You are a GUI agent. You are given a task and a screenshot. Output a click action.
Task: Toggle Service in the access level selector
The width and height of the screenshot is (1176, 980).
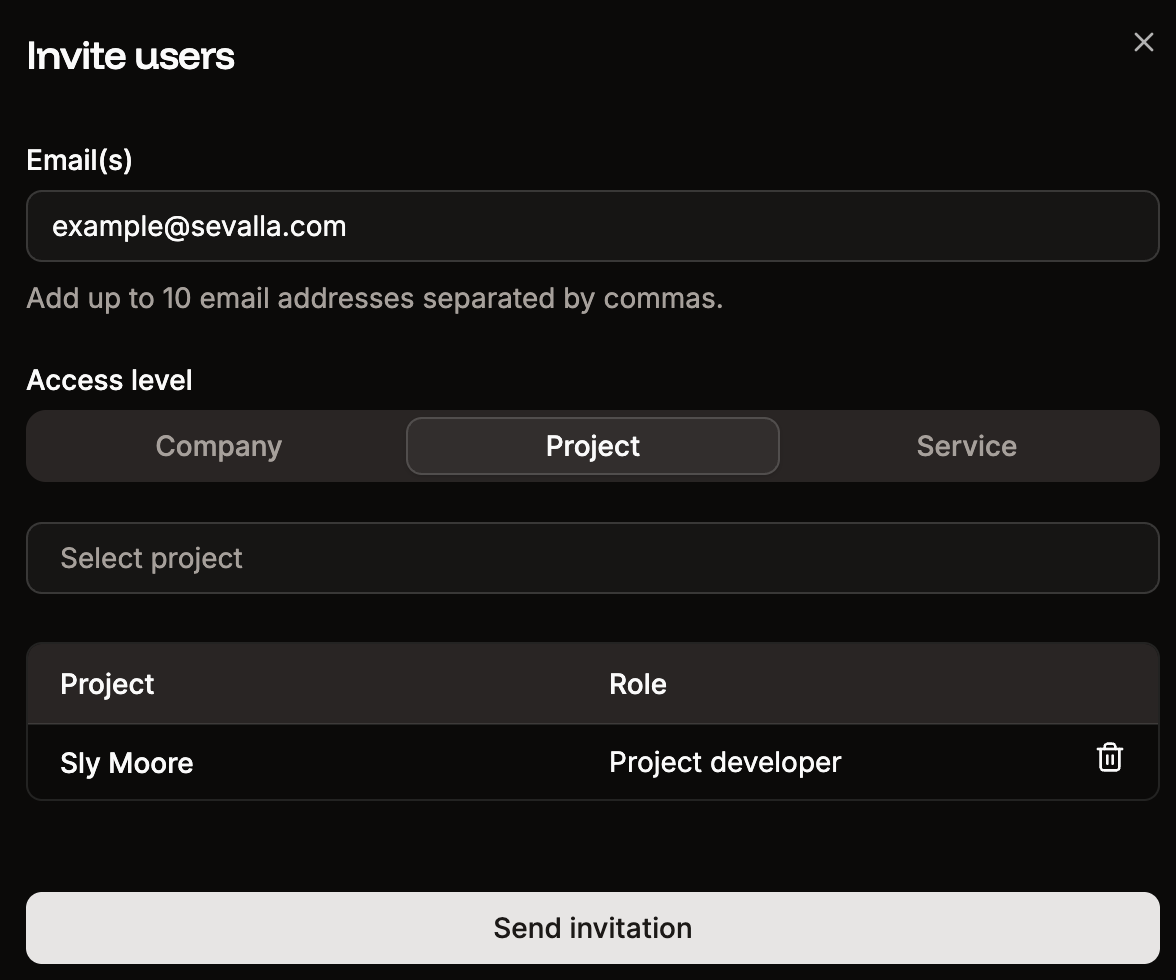coord(966,446)
